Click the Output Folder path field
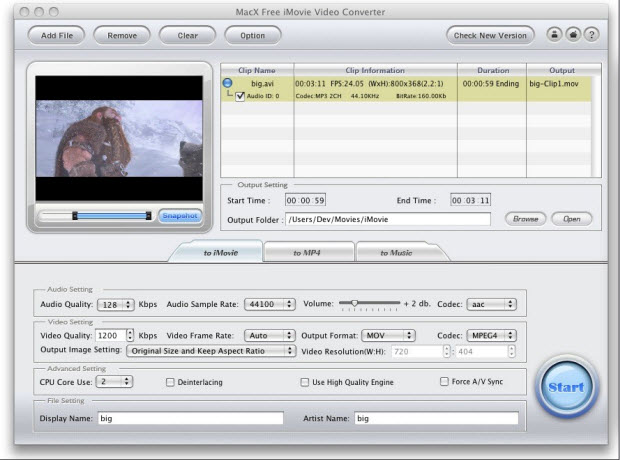The image size is (620, 460). (x=388, y=219)
